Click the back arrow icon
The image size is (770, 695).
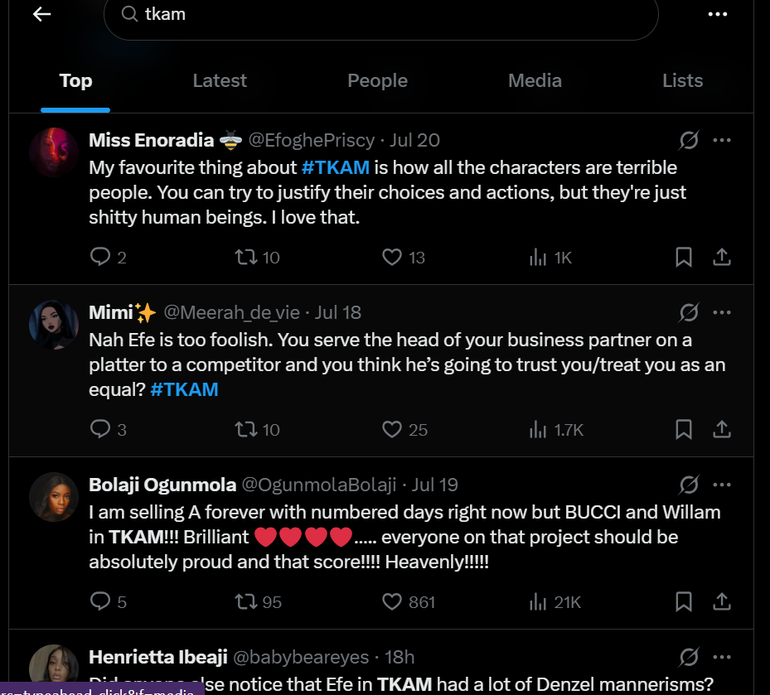[x=41, y=14]
